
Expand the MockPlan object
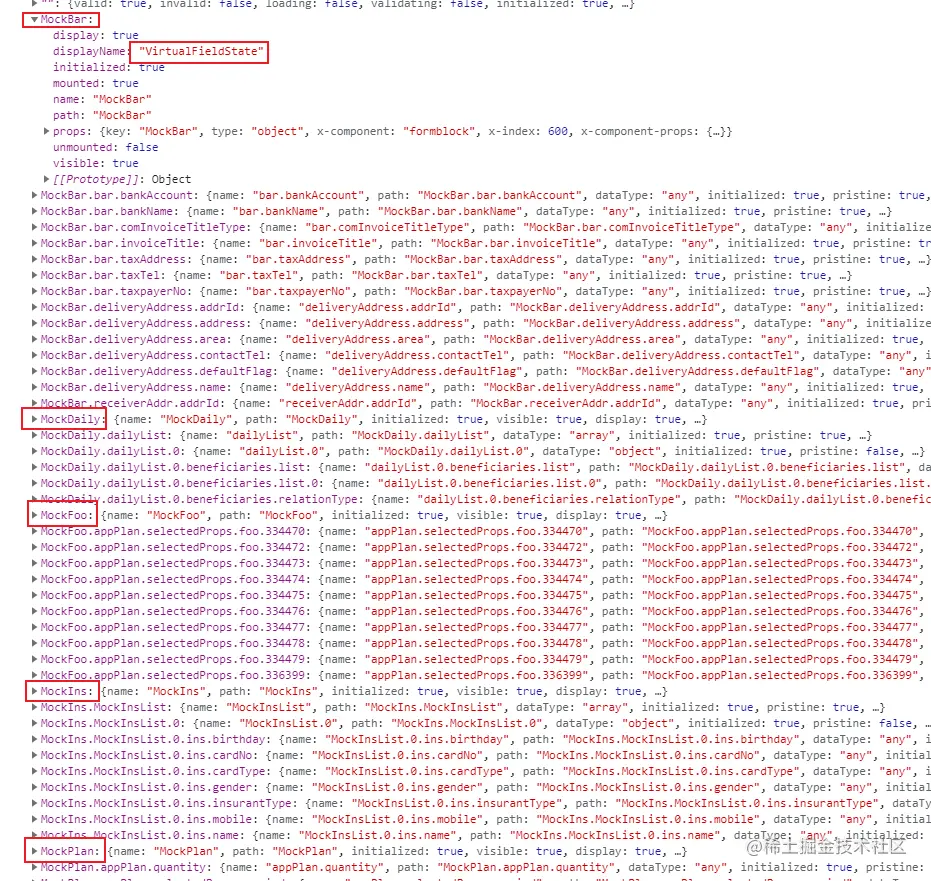point(34,851)
